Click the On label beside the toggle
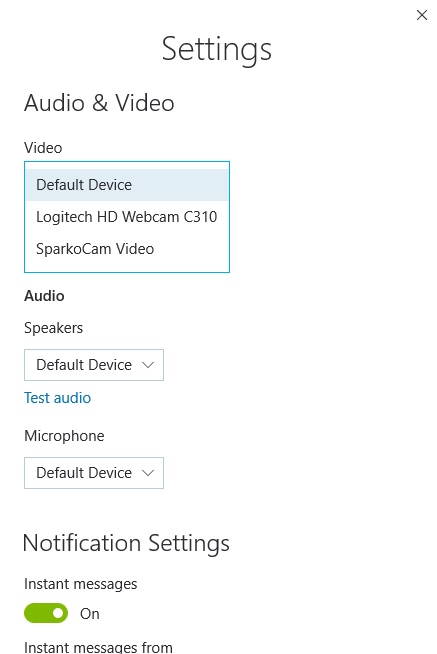Image resolution: width=437 pixels, height=654 pixels. click(90, 614)
